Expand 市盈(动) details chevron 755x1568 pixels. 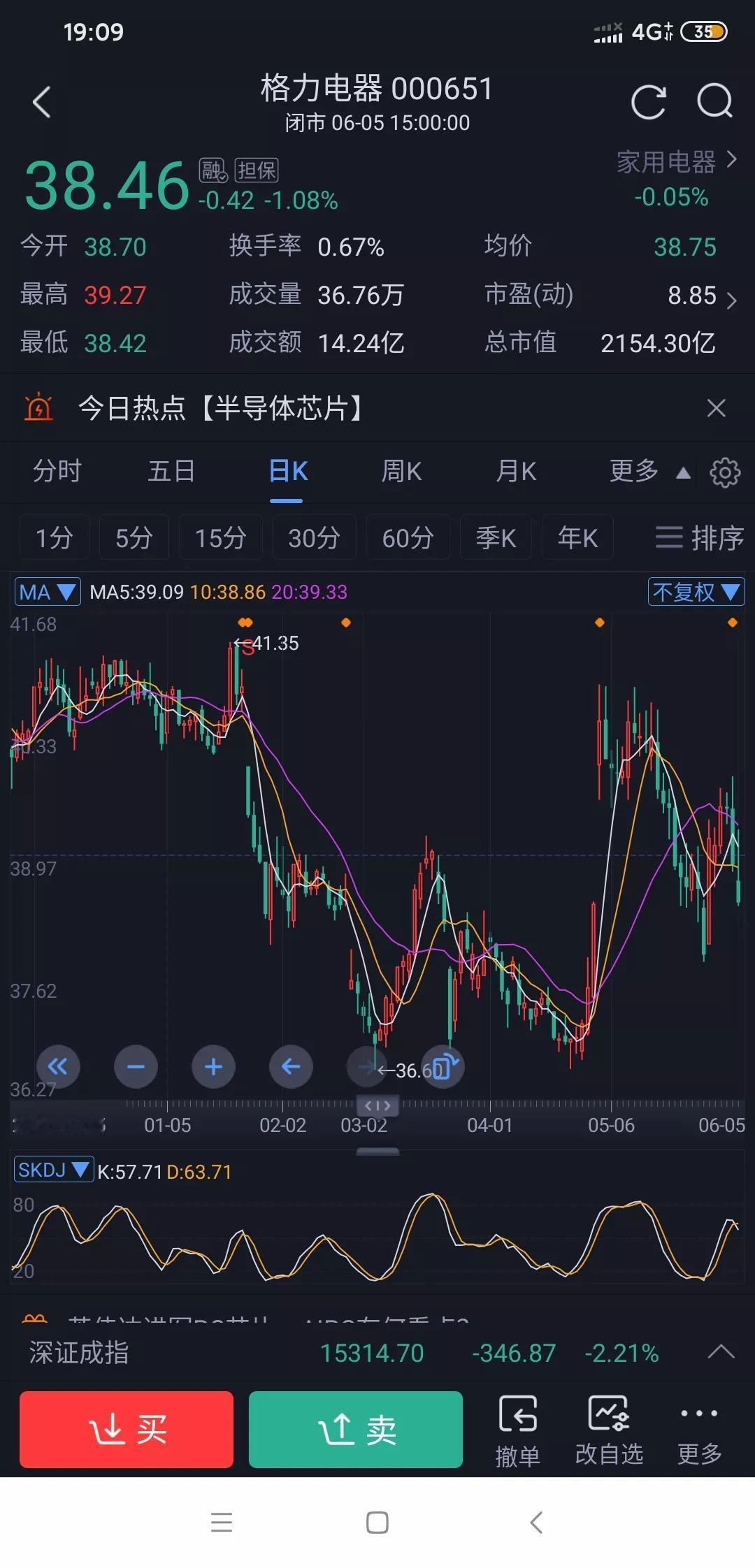point(731,300)
